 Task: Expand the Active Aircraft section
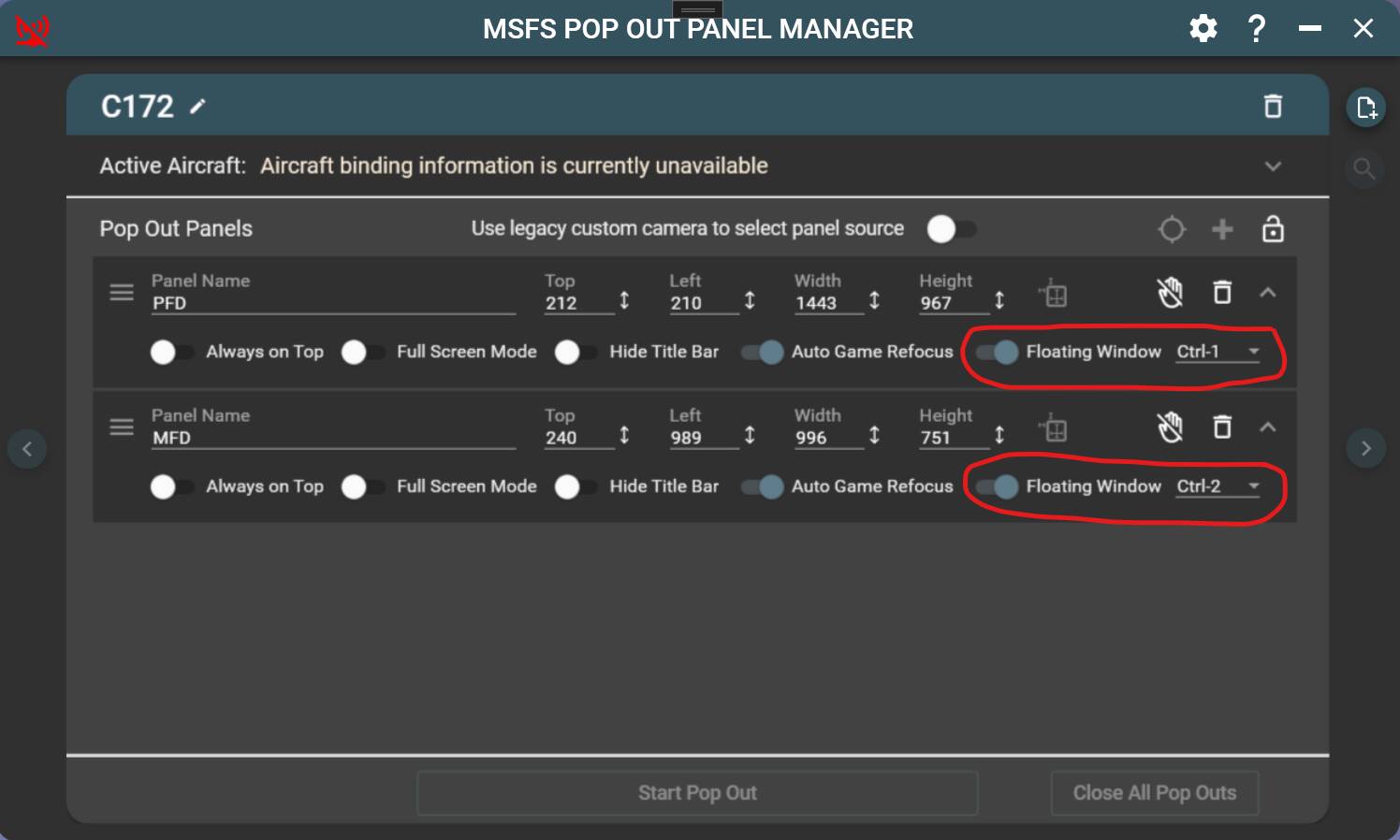[x=1273, y=166]
